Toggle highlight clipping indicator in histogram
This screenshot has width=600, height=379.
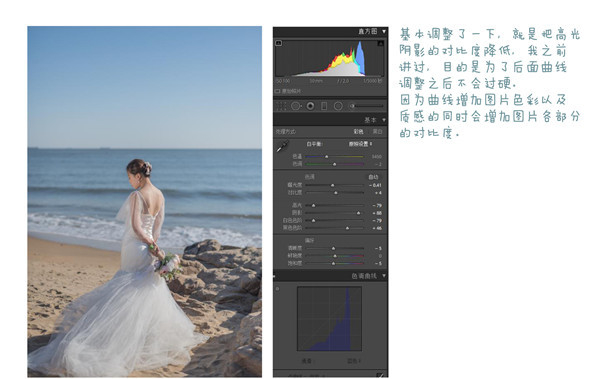(x=380, y=43)
